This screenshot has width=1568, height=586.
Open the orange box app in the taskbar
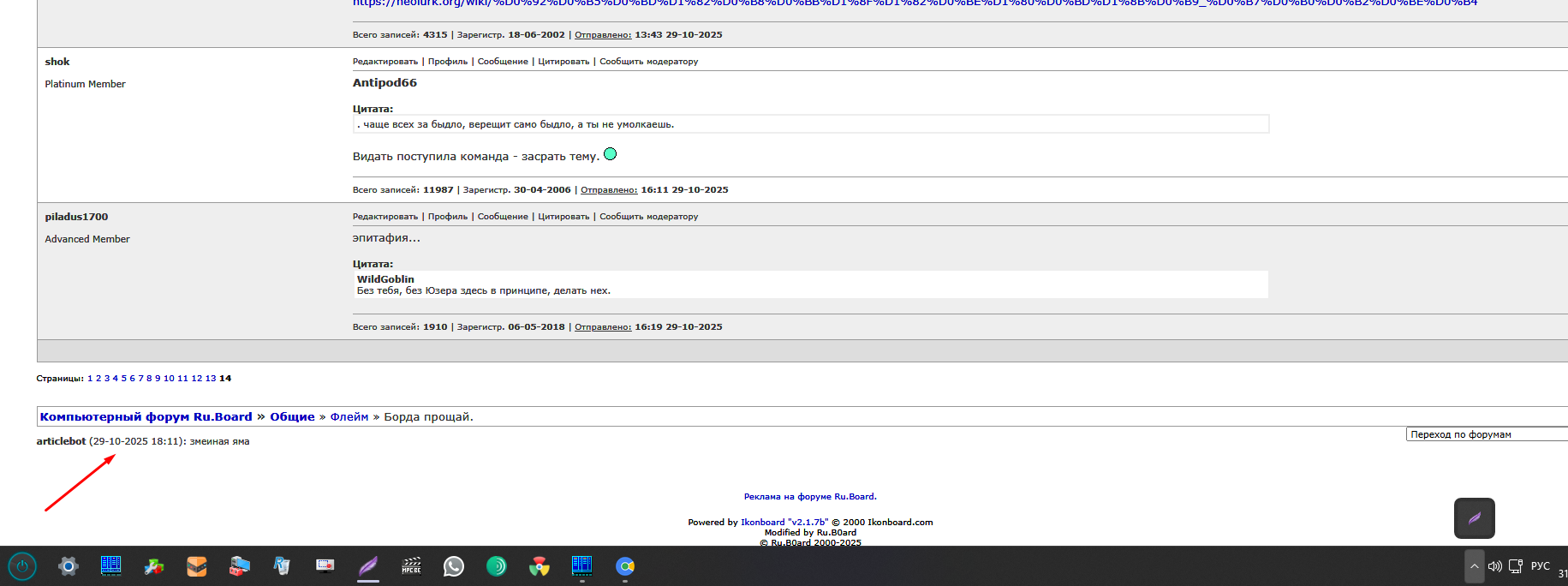197,566
